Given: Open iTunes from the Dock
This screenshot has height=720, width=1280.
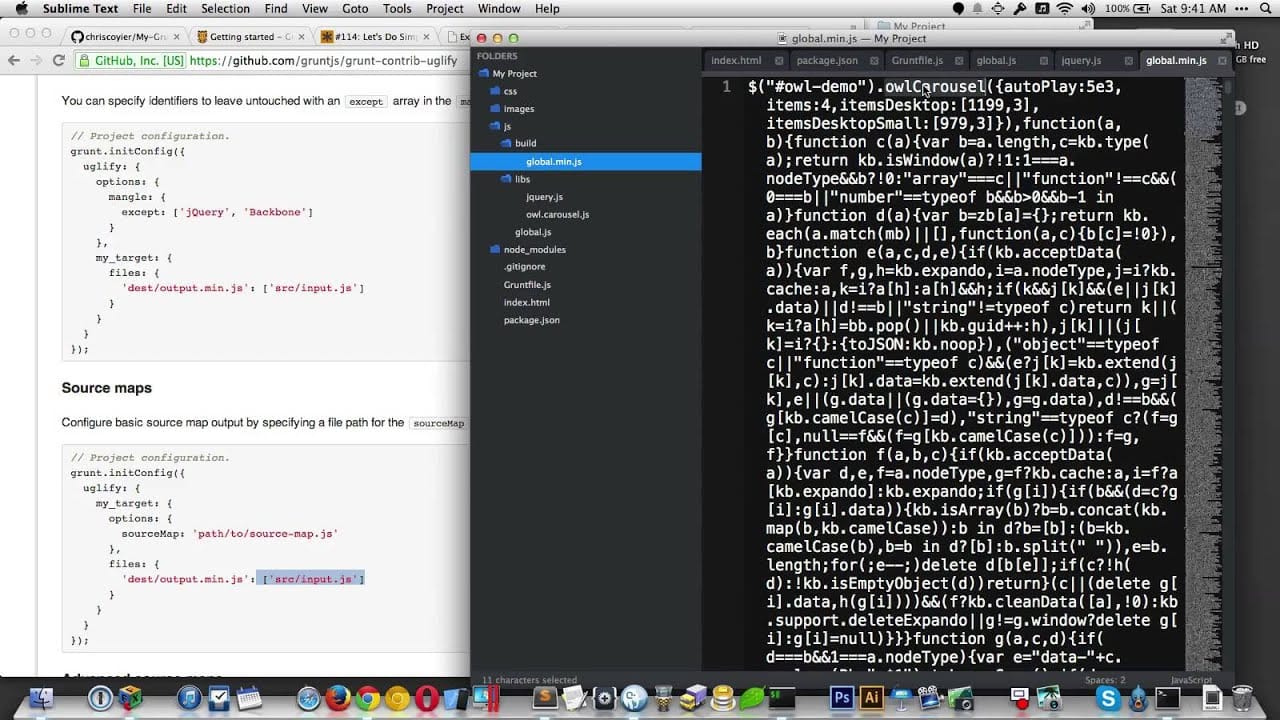Looking at the screenshot, I should coord(190,698).
